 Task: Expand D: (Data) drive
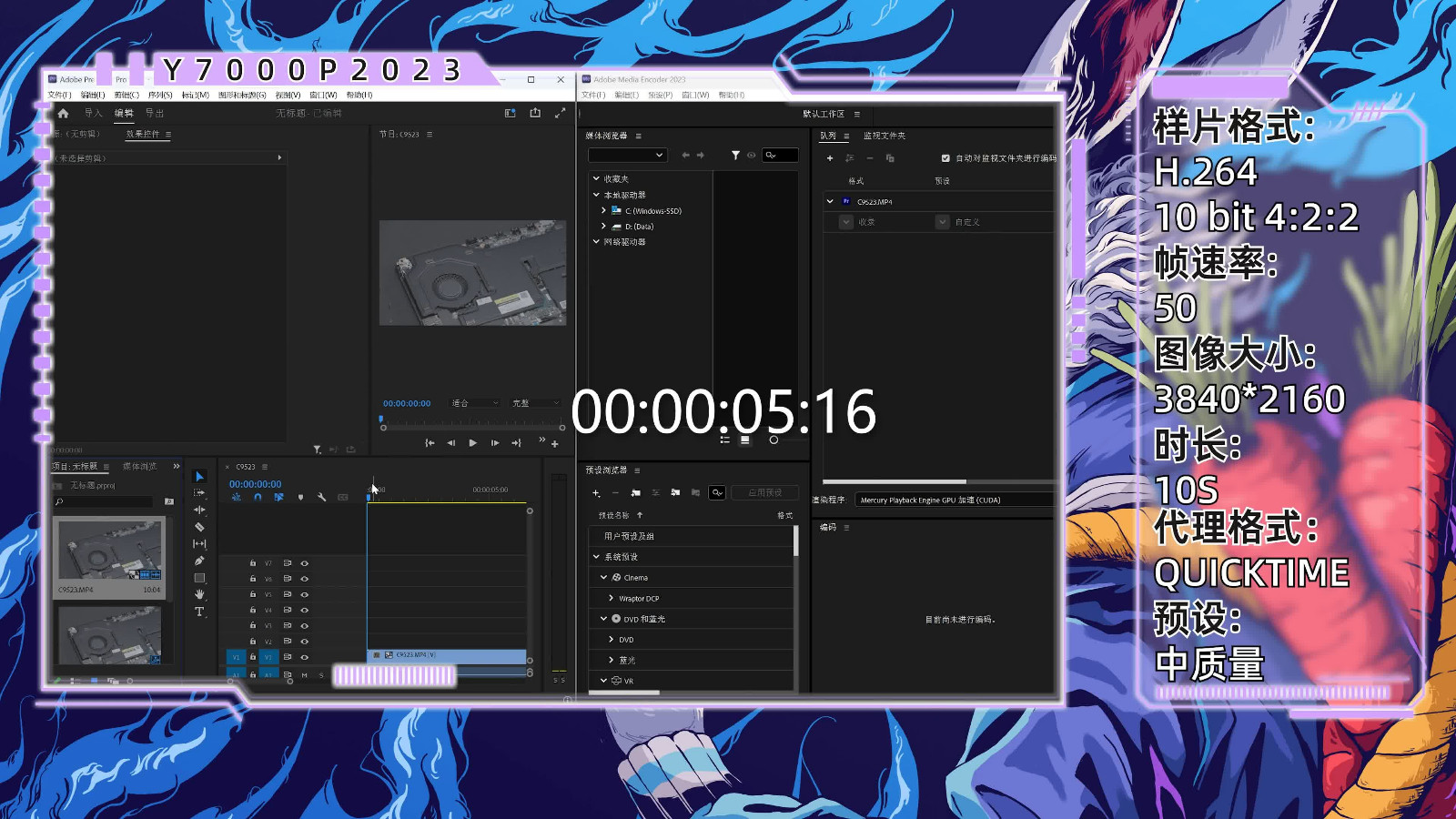[x=603, y=226]
